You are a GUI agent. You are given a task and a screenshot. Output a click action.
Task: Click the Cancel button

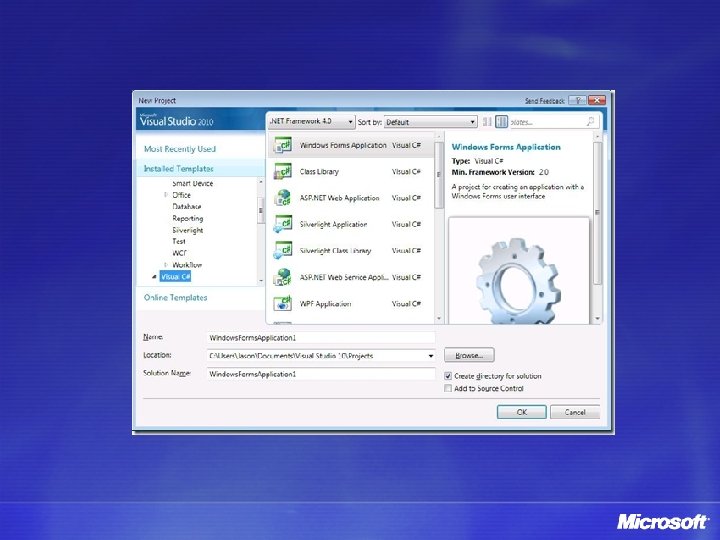click(x=575, y=412)
